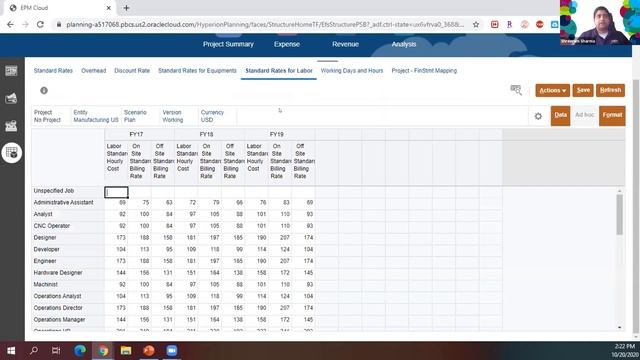Screen dimensions: 640x360
Task: Open the taskbar search icon
Action: pyautogui.click(x=34, y=351)
